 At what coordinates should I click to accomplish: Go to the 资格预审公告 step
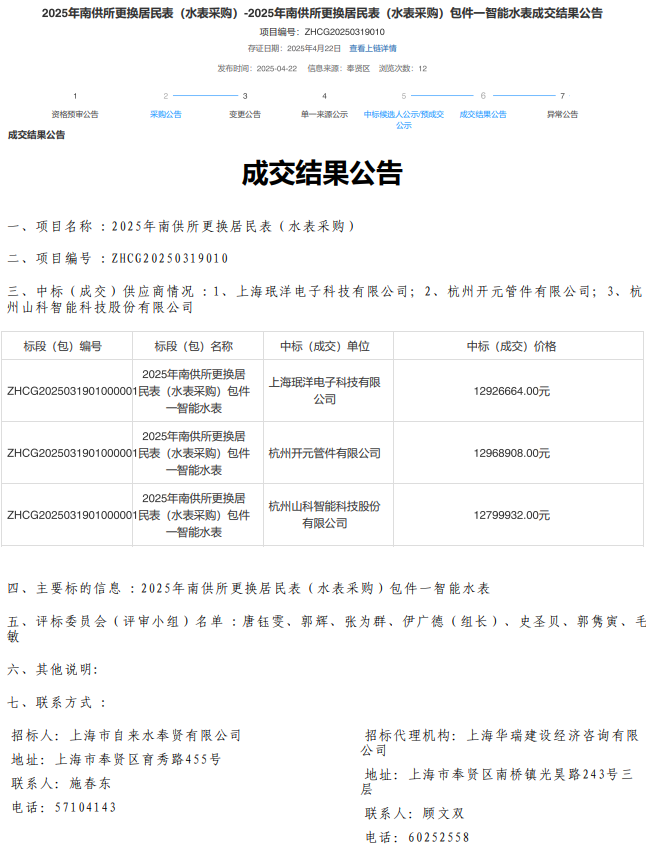coord(75,115)
